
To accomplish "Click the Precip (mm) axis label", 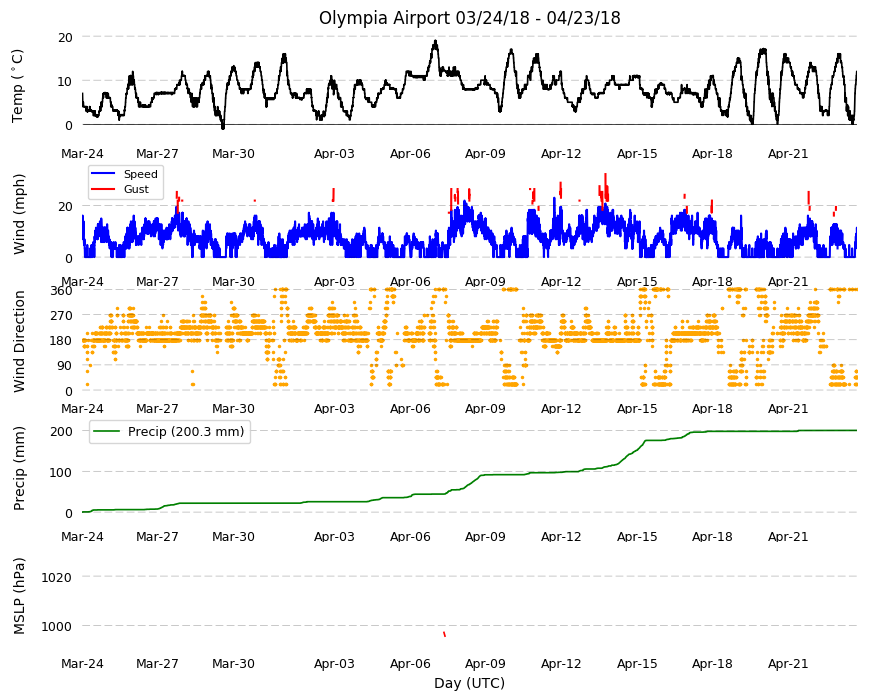I will (x=19, y=468).
